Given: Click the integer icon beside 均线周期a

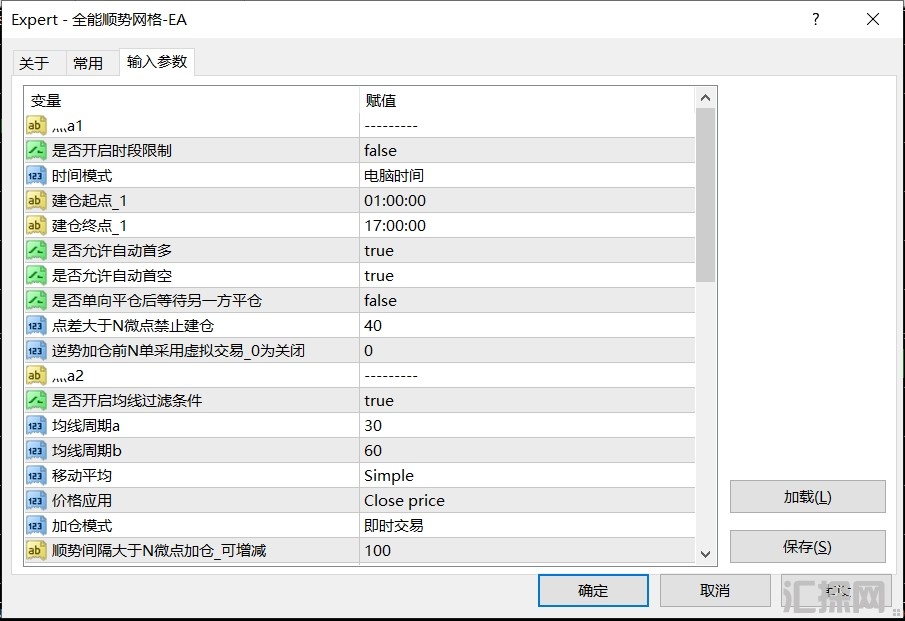Looking at the screenshot, I should point(36,425).
